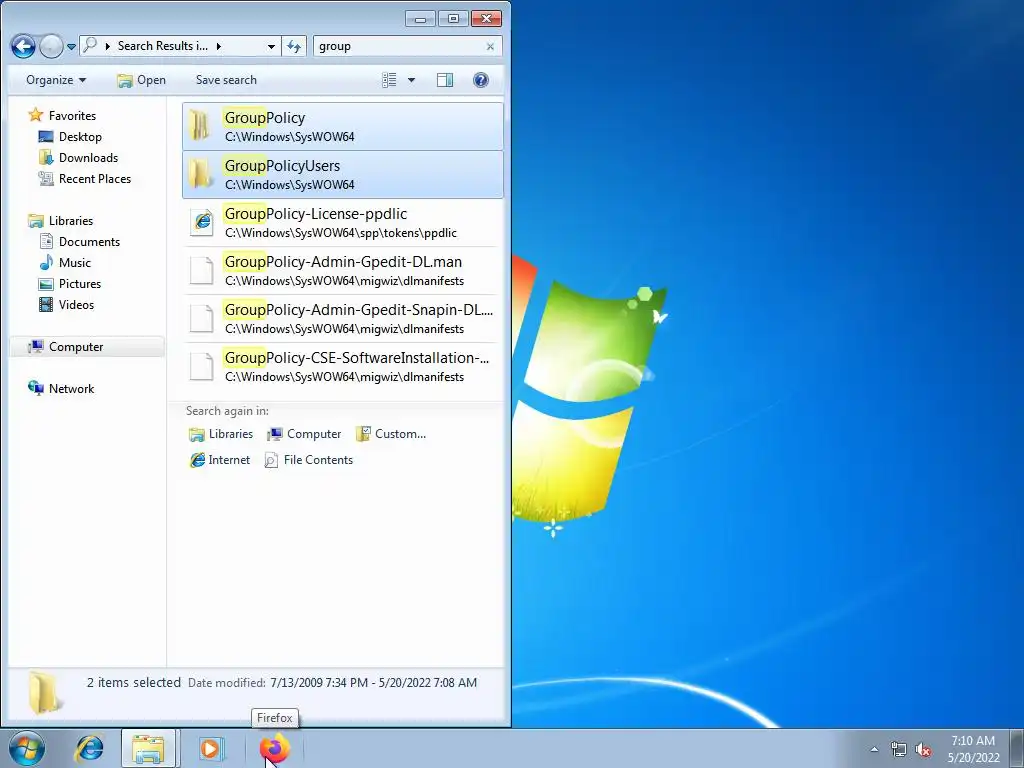
Task: Open selected folders with Open button
Action: click(x=141, y=80)
